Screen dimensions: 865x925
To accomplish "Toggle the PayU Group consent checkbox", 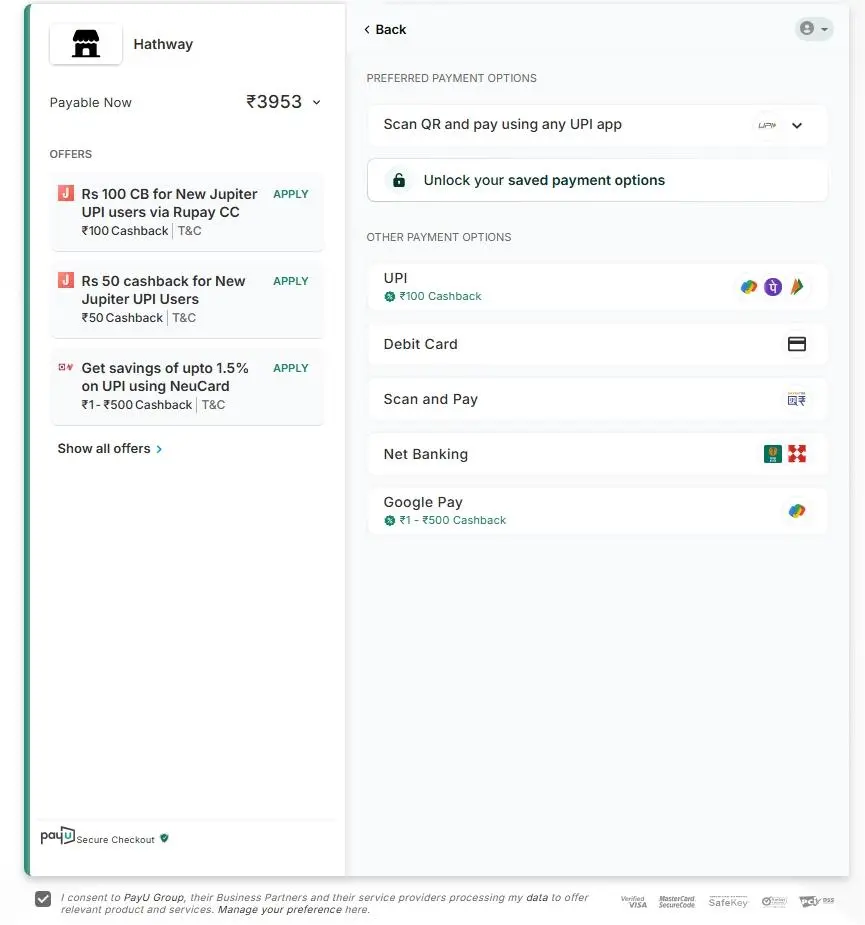I will 43,898.
